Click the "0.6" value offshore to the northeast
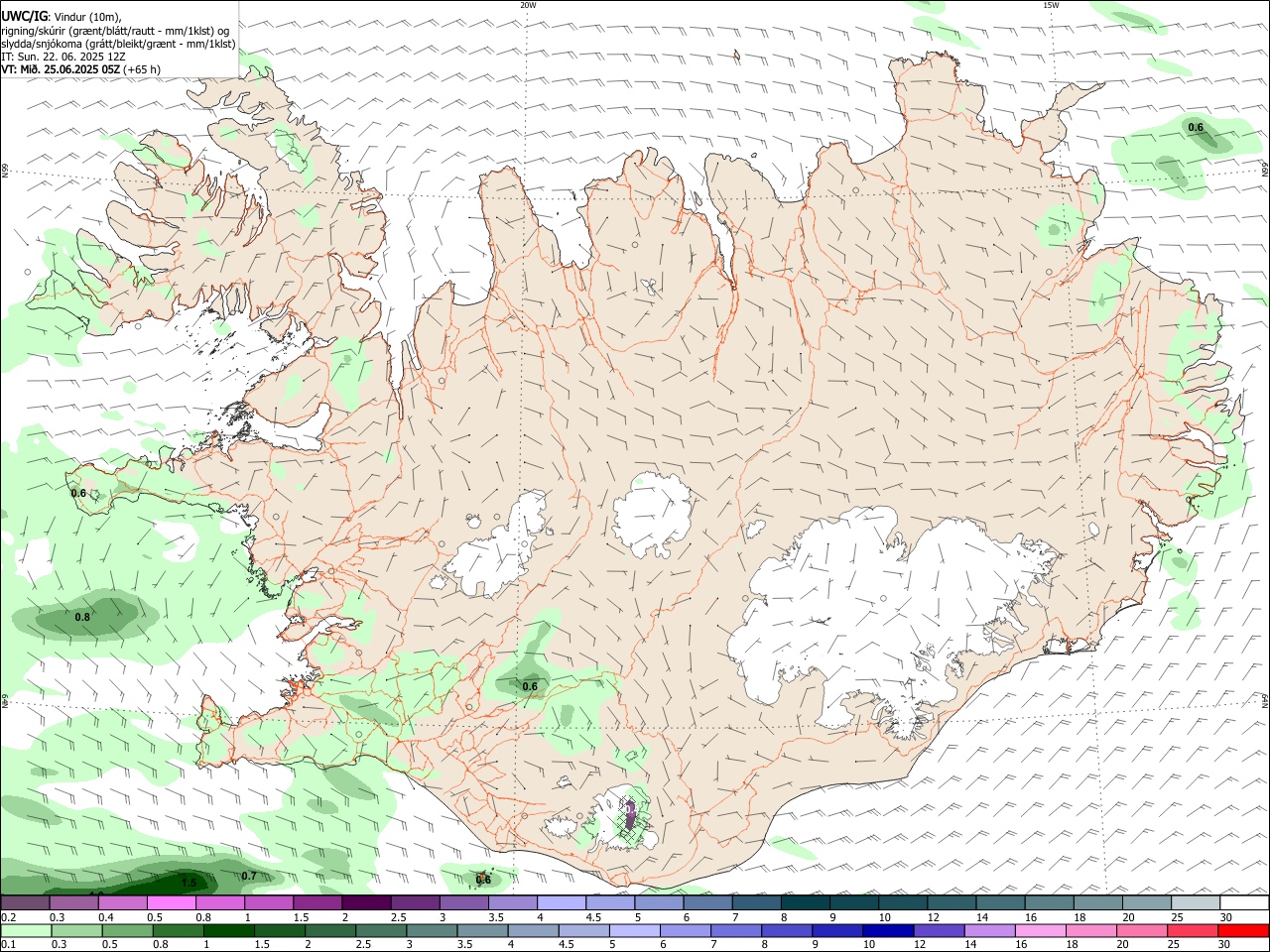1270x952 pixels. tap(1196, 127)
